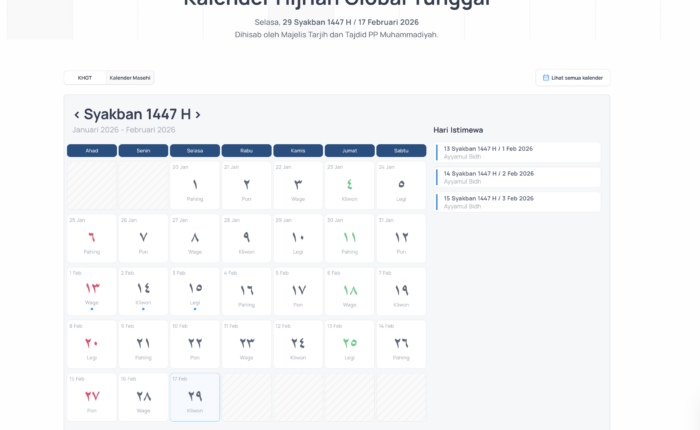Screen dimensions: 700x430
Task: Go to previous Hijri month arrow
Action: tap(77, 115)
